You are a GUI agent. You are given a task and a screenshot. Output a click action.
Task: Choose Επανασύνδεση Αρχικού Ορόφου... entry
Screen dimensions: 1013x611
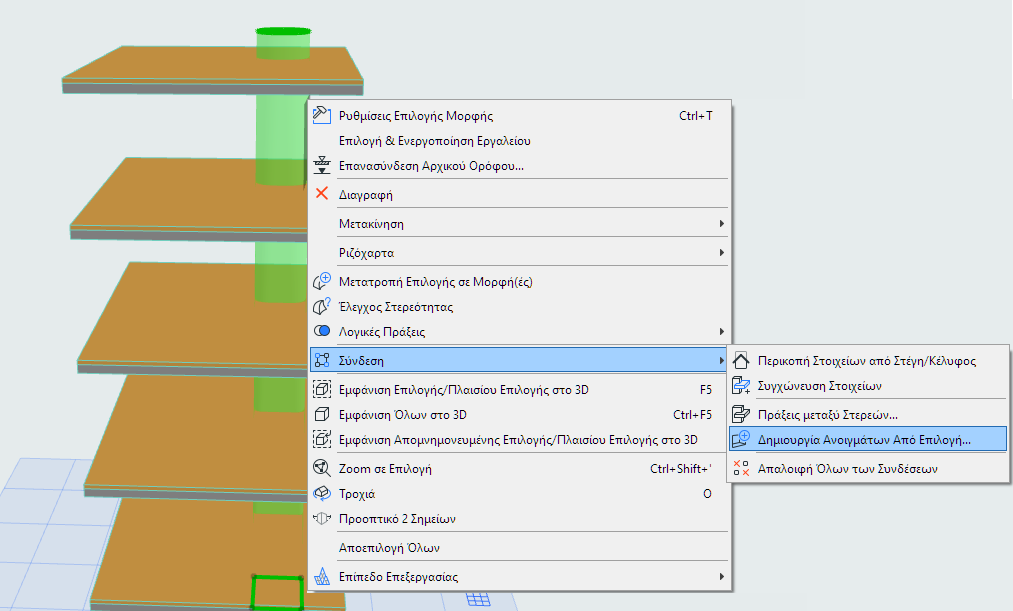point(520,165)
